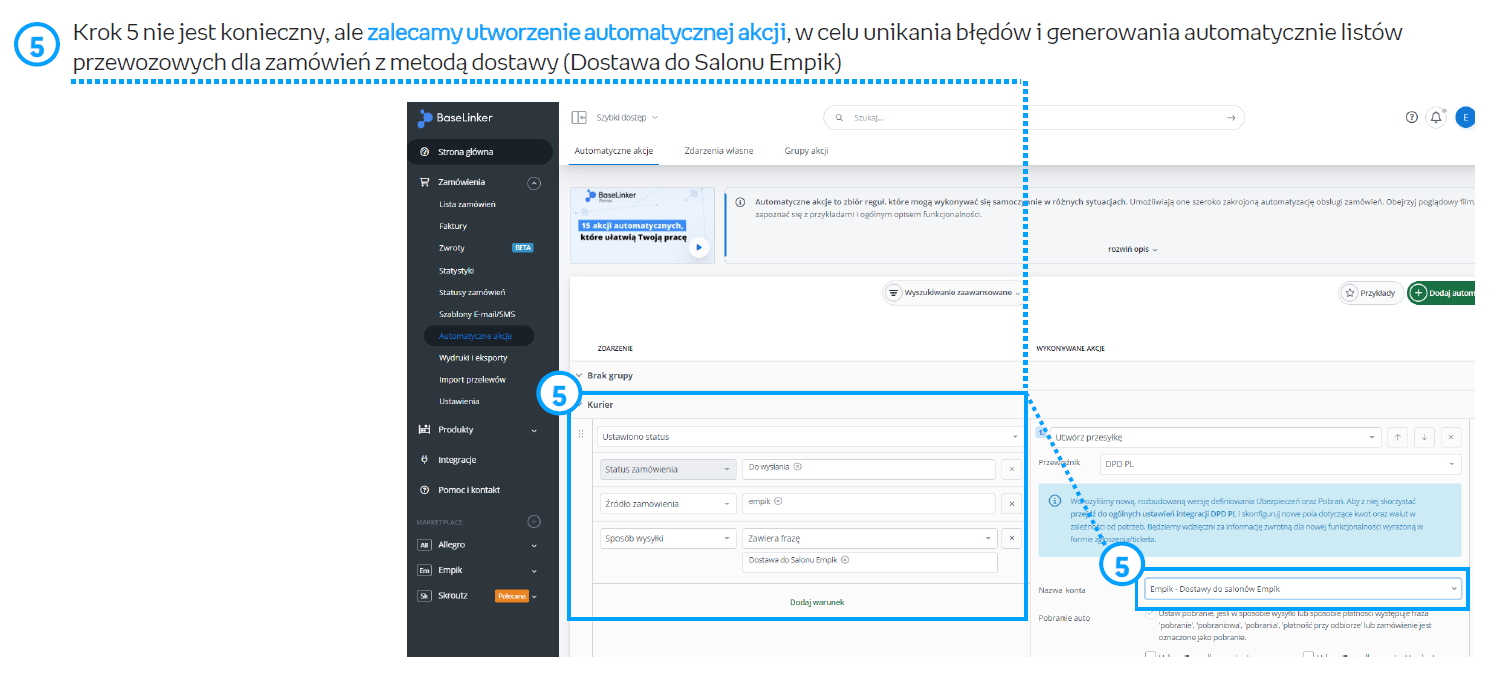Play the 15 akcji automatycznych video

click(x=699, y=246)
